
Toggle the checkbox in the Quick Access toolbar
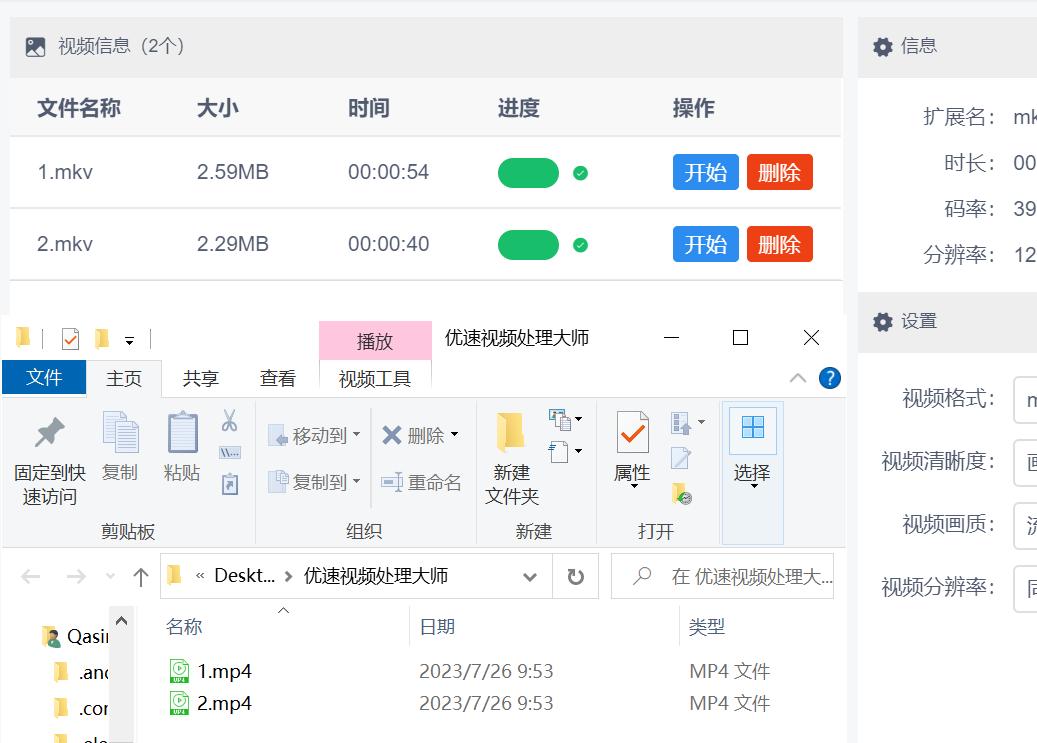coord(69,339)
